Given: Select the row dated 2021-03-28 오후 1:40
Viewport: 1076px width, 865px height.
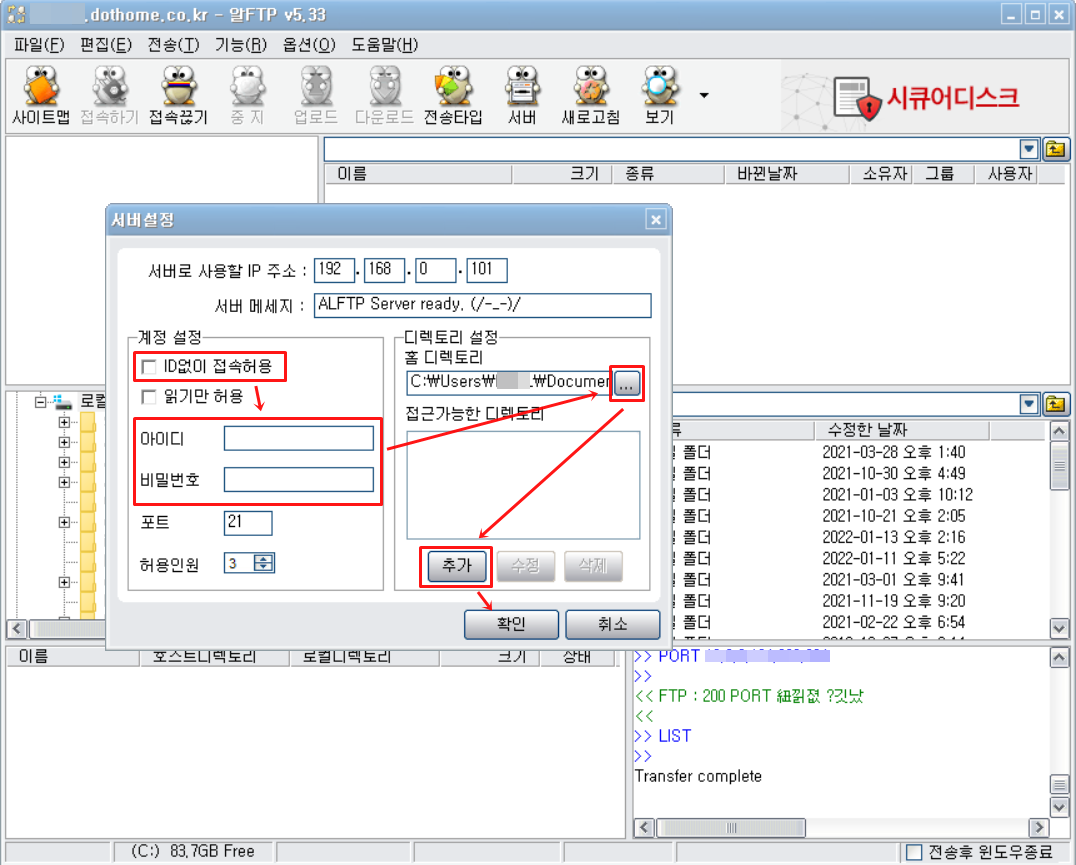Looking at the screenshot, I should coord(858,453).
